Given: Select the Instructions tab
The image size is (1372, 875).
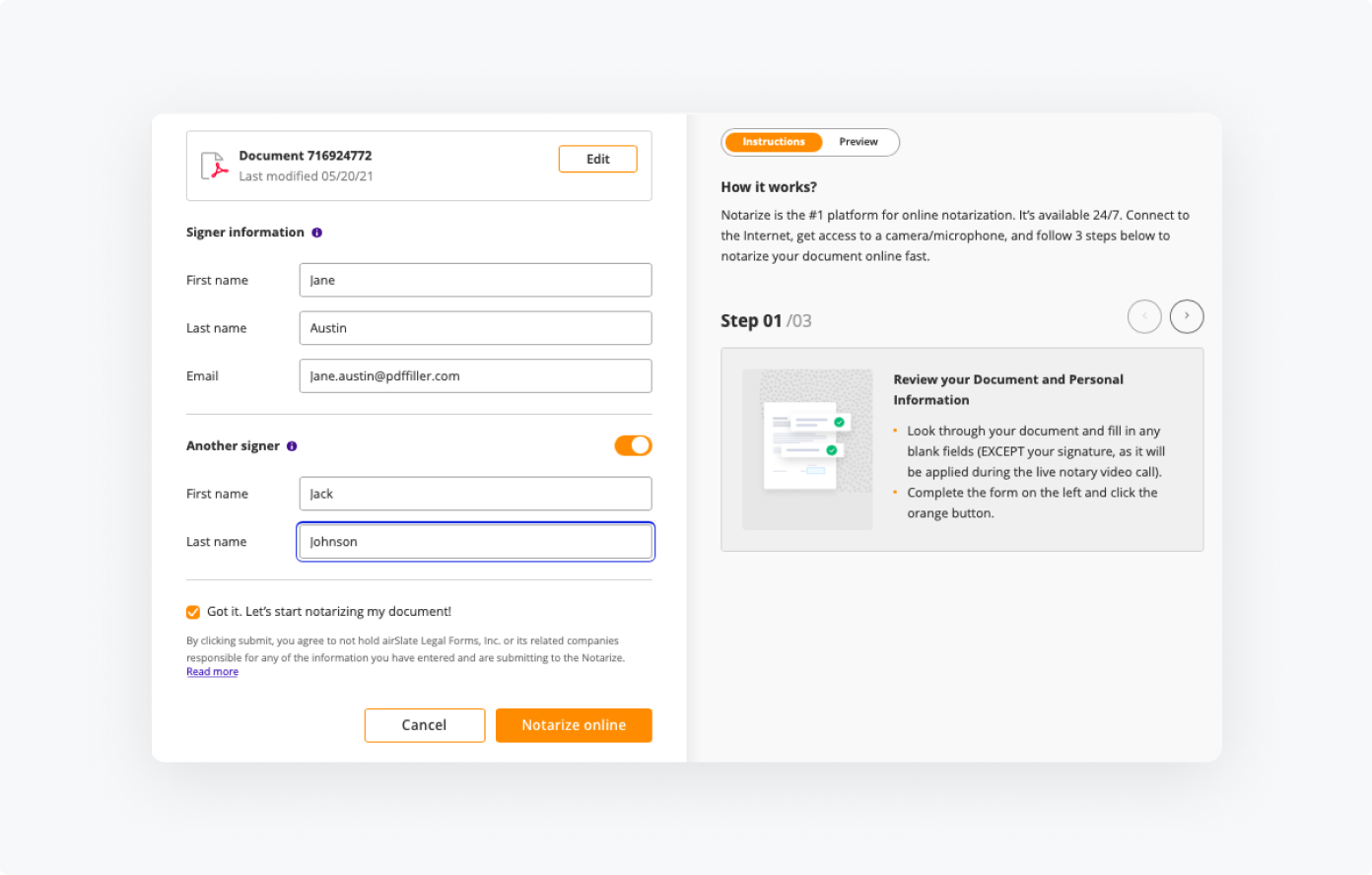Looking at the screenshot, I should coord(774,142).
